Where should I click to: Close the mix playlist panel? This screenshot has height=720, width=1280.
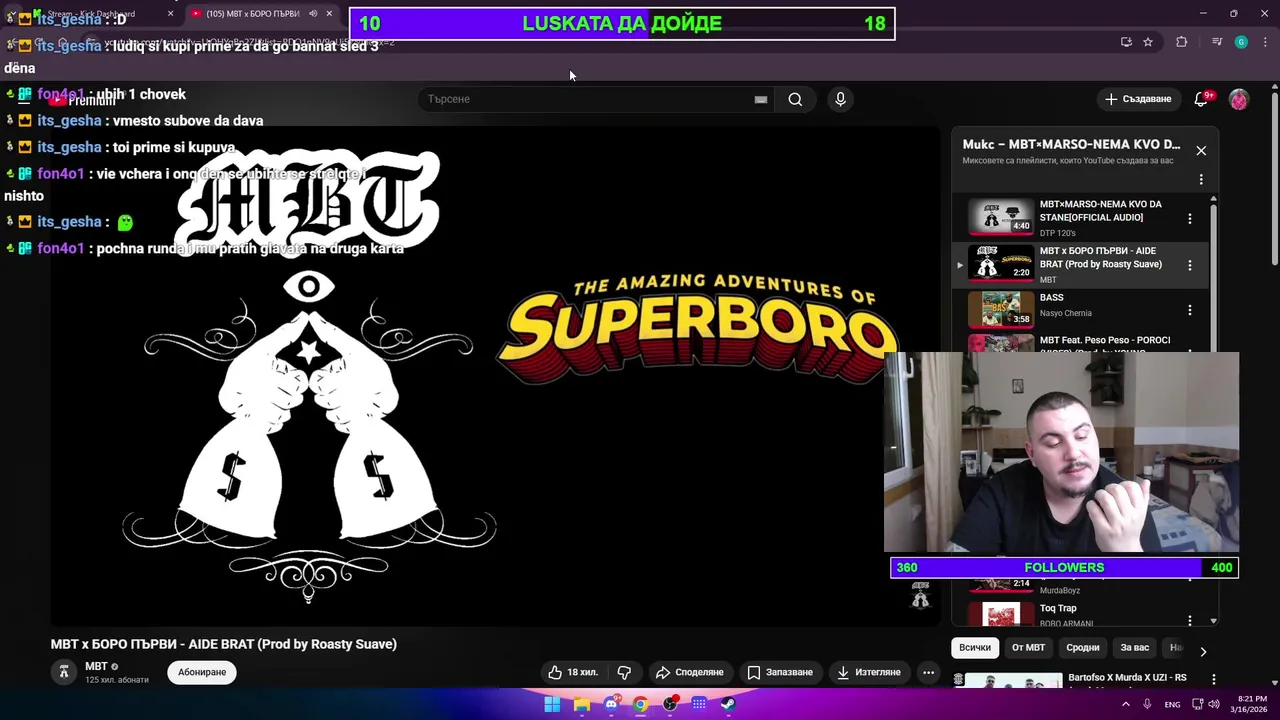(x=1201, y=150)
